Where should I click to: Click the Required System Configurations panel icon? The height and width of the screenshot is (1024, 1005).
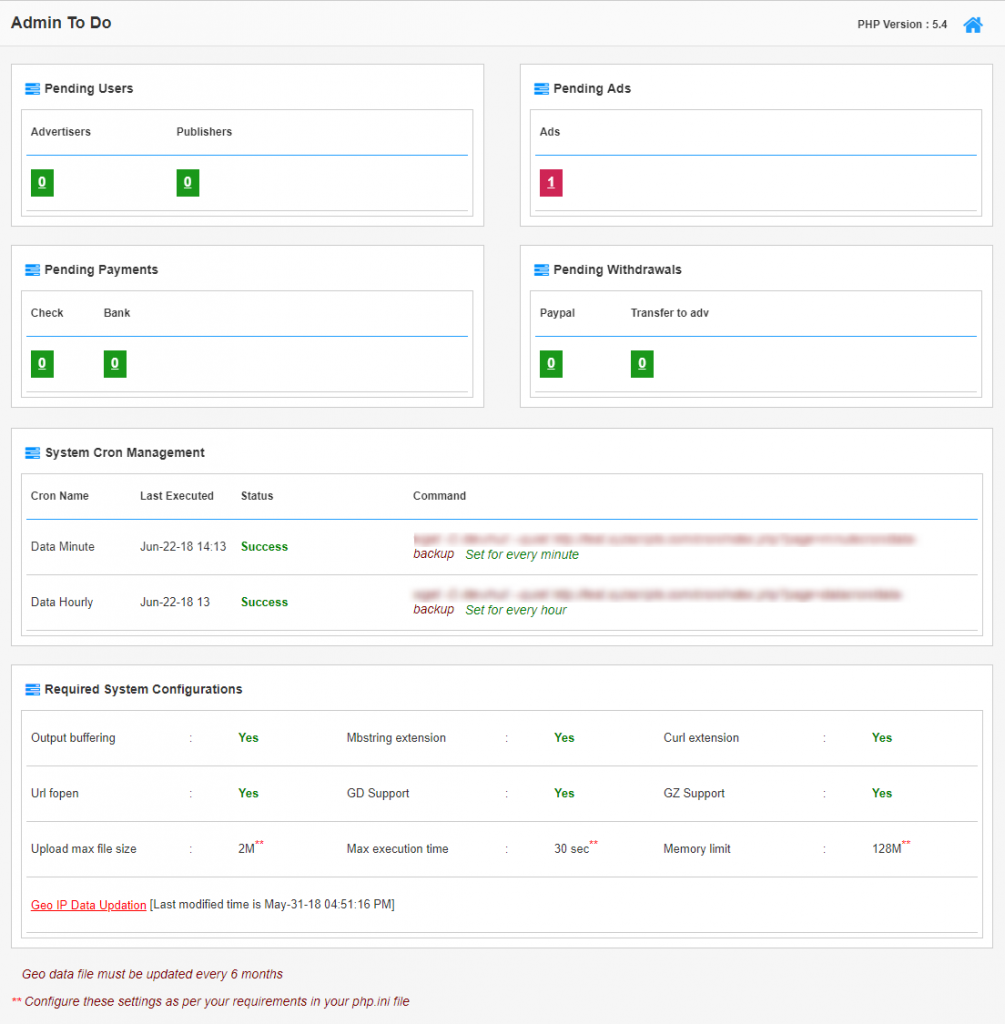[x=33, y=689]
